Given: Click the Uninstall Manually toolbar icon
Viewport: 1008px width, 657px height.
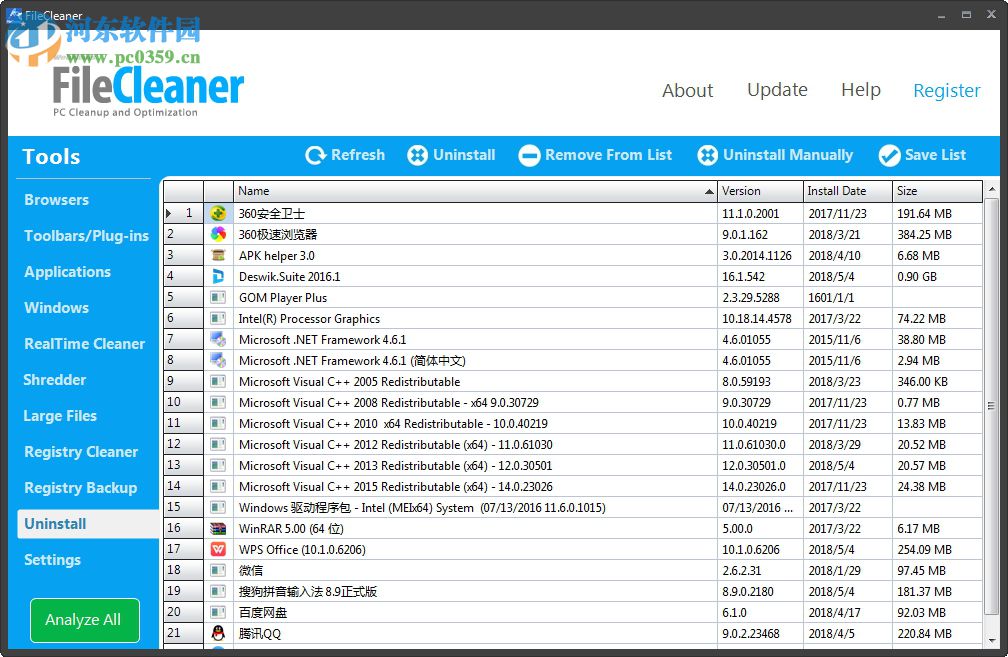Looking at the screenshot, I should coord(711,155).
